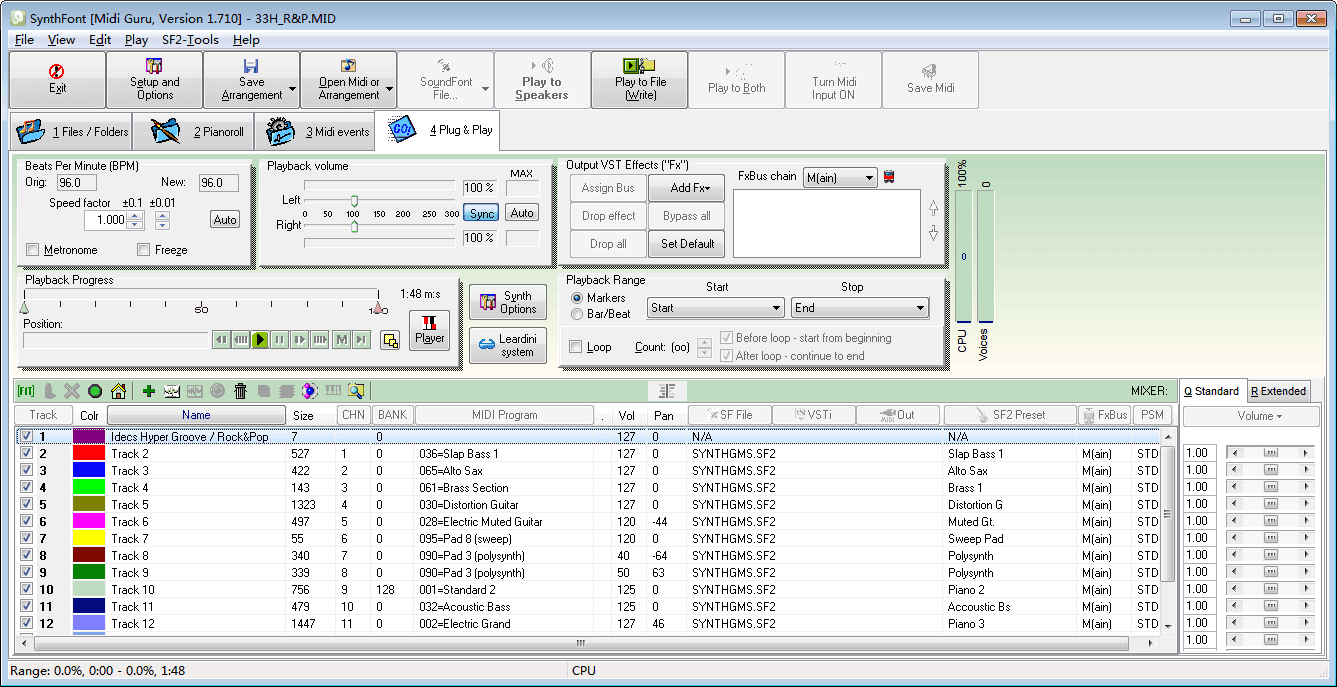Expand the playback range Start dropdown
This screenshot has height=687, width=1337.
(715, 308)
